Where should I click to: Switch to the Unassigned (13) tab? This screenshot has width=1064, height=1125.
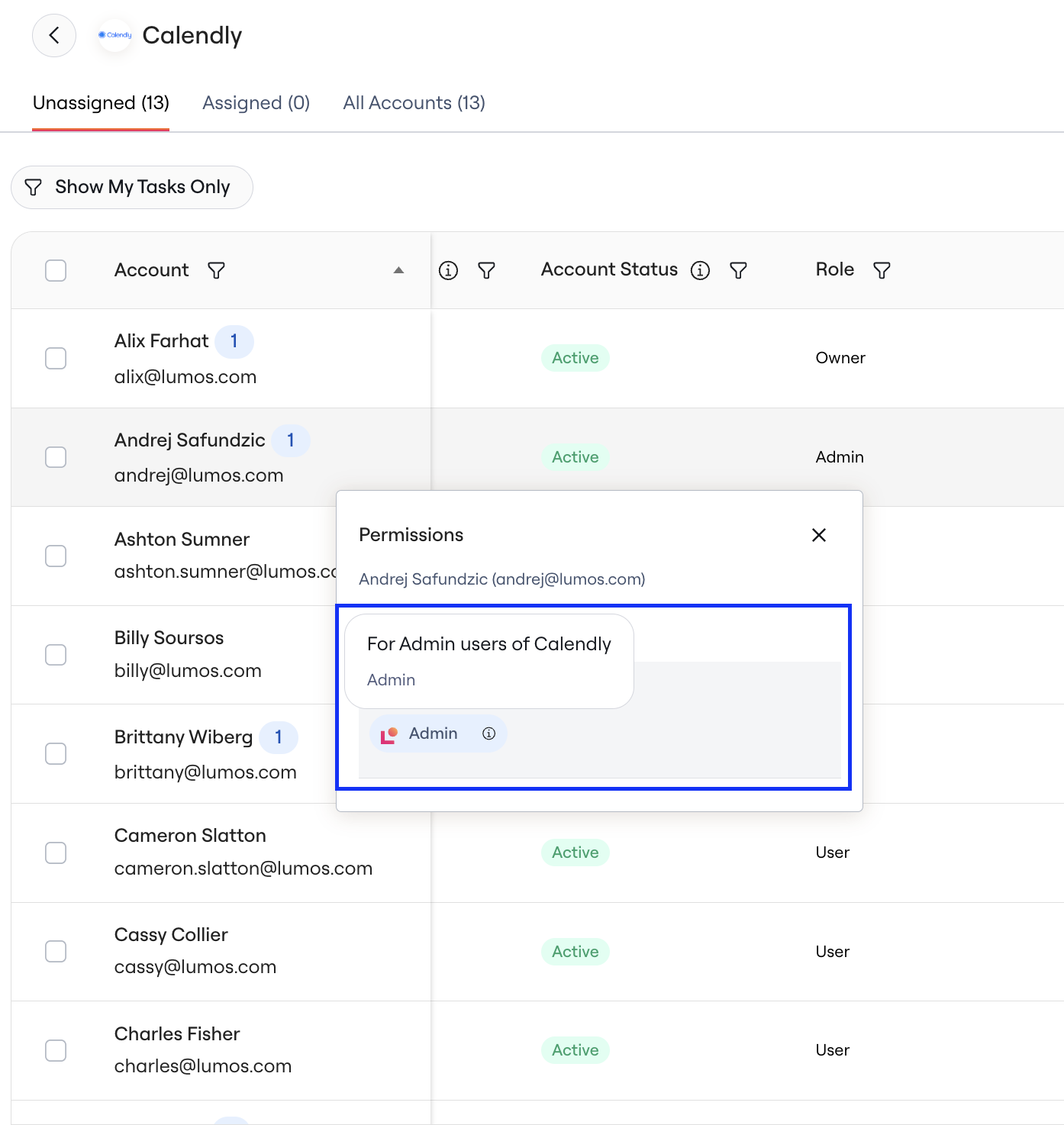tap(101, 103)
